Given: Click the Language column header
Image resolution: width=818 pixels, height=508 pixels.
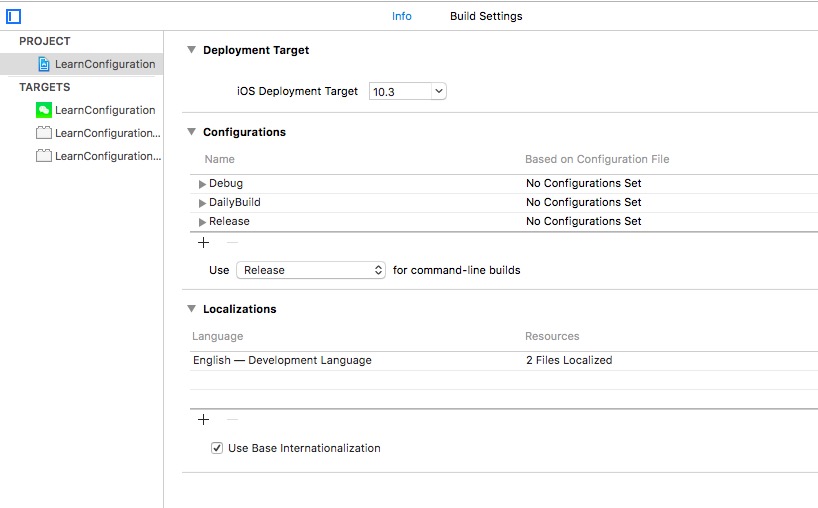Looking at the screenshot, I should pos(218,336).
